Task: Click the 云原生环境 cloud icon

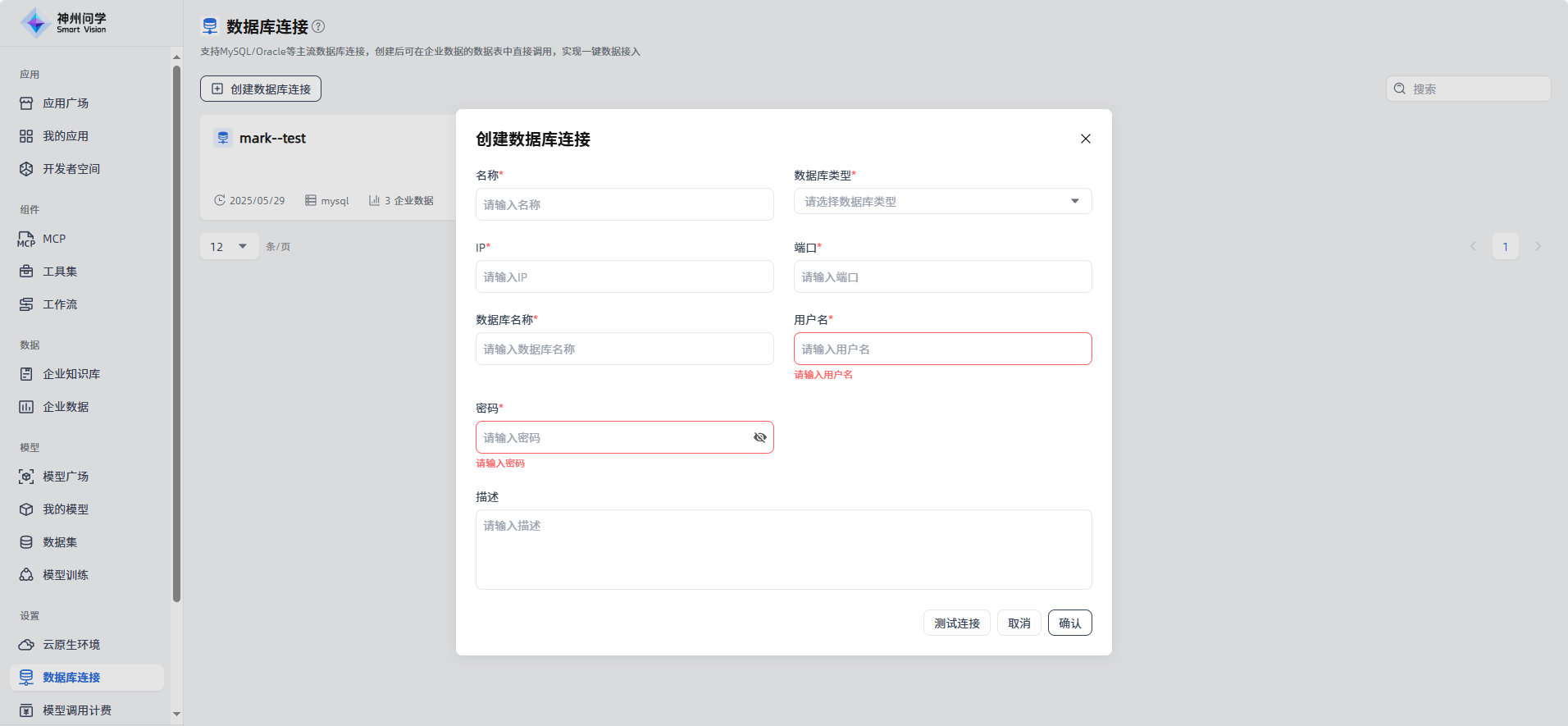Action: pyautogui.click(x=26, y=645)
